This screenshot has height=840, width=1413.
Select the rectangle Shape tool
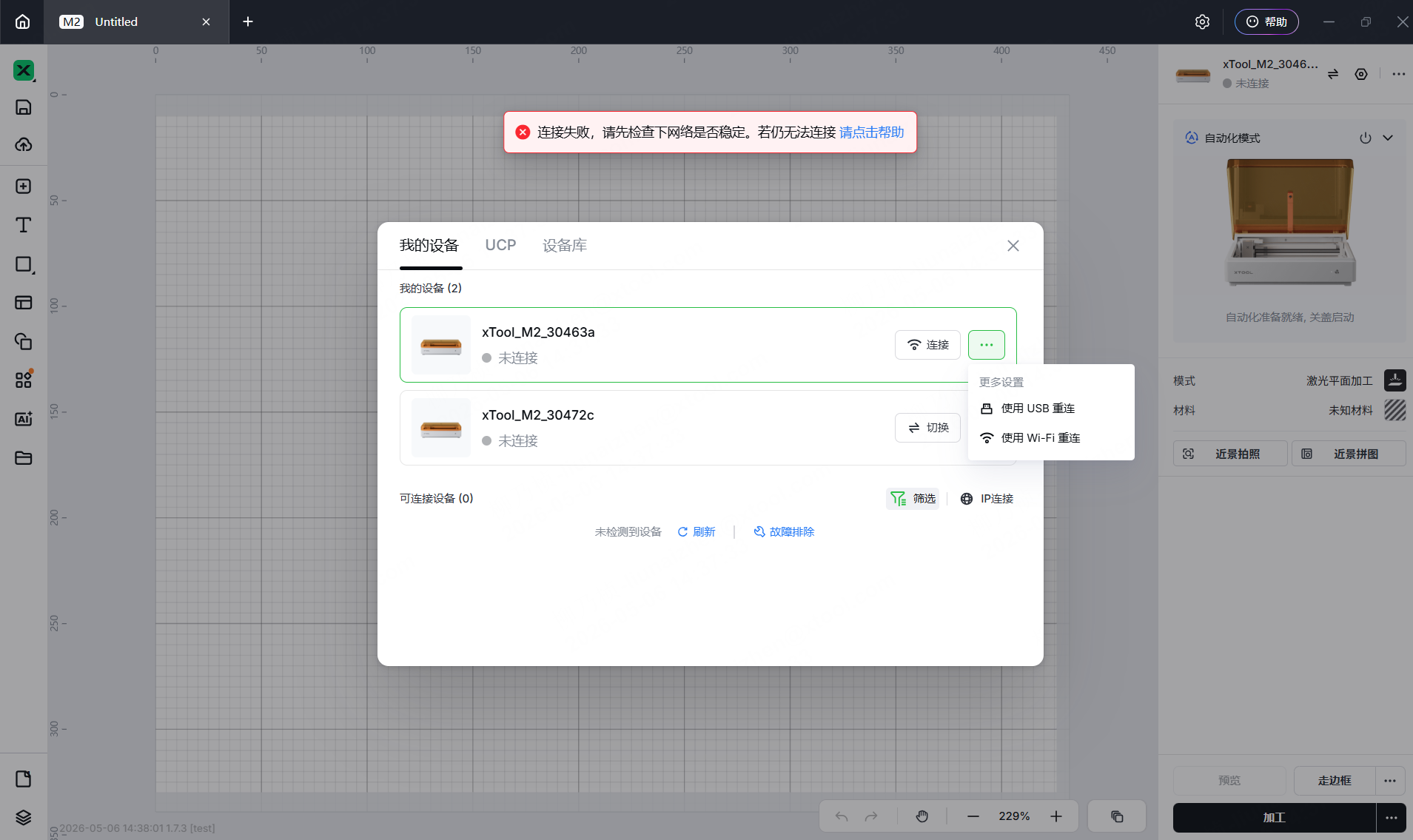tap(24, 264)
